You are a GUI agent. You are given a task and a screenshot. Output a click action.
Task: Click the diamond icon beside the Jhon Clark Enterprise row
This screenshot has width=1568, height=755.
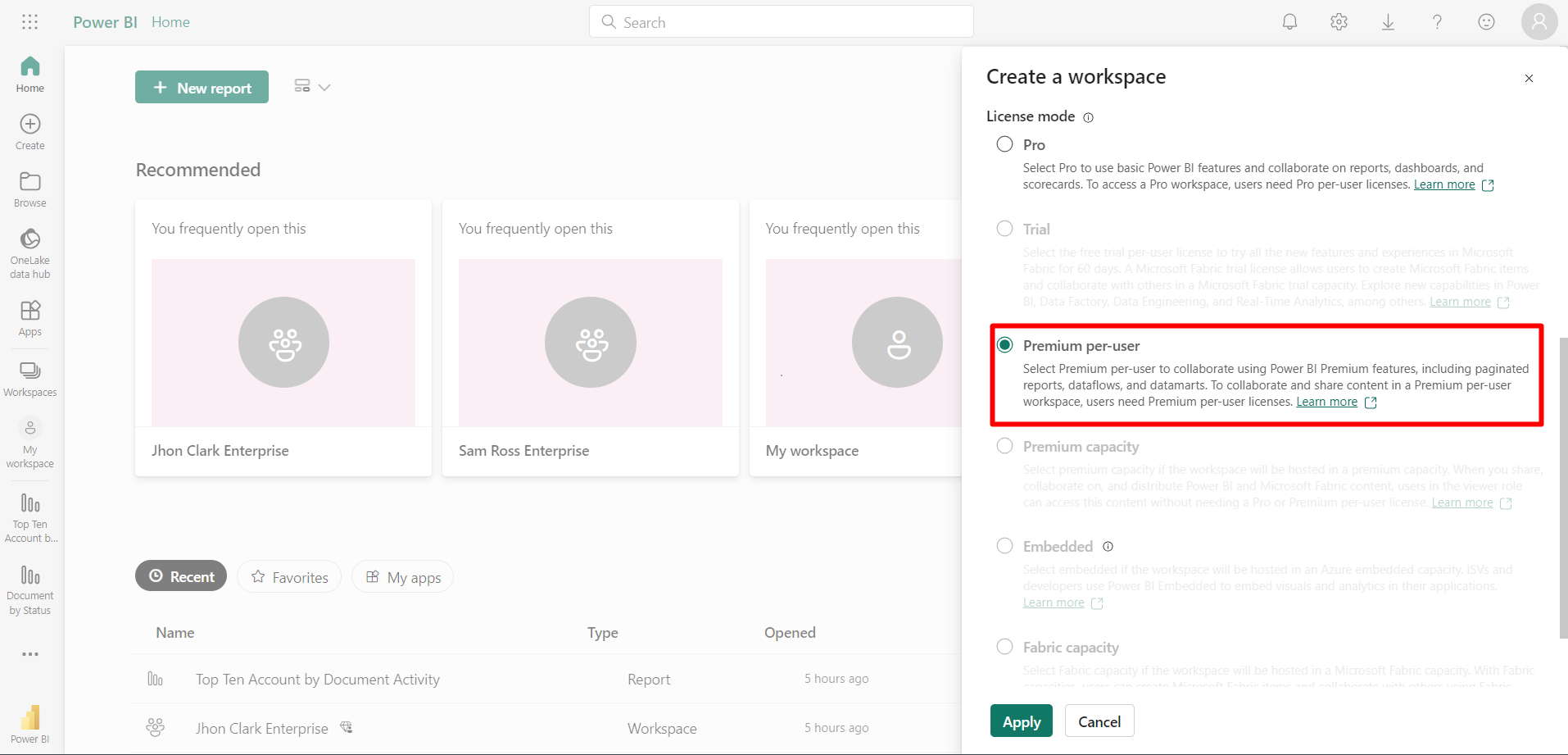pyautogui.click(x=347, y=727)
